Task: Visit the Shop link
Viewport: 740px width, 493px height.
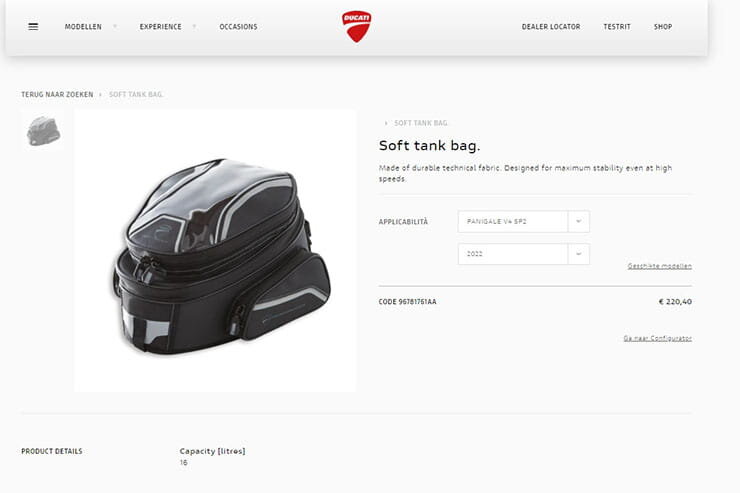Action: [663, 27]
